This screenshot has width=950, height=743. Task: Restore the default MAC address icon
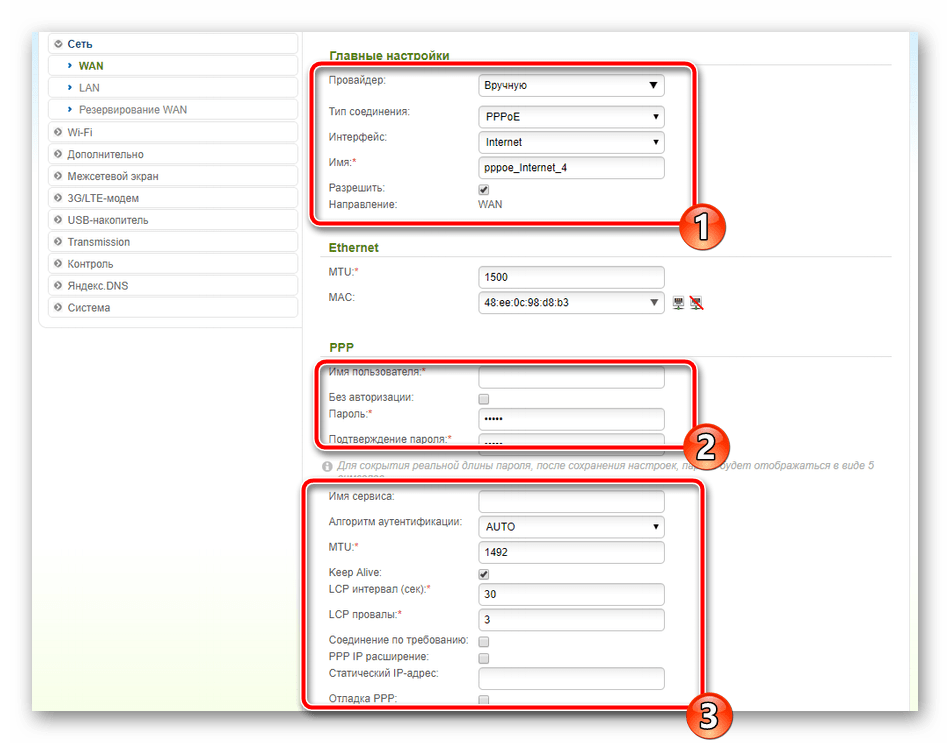(x=696, y=303)
